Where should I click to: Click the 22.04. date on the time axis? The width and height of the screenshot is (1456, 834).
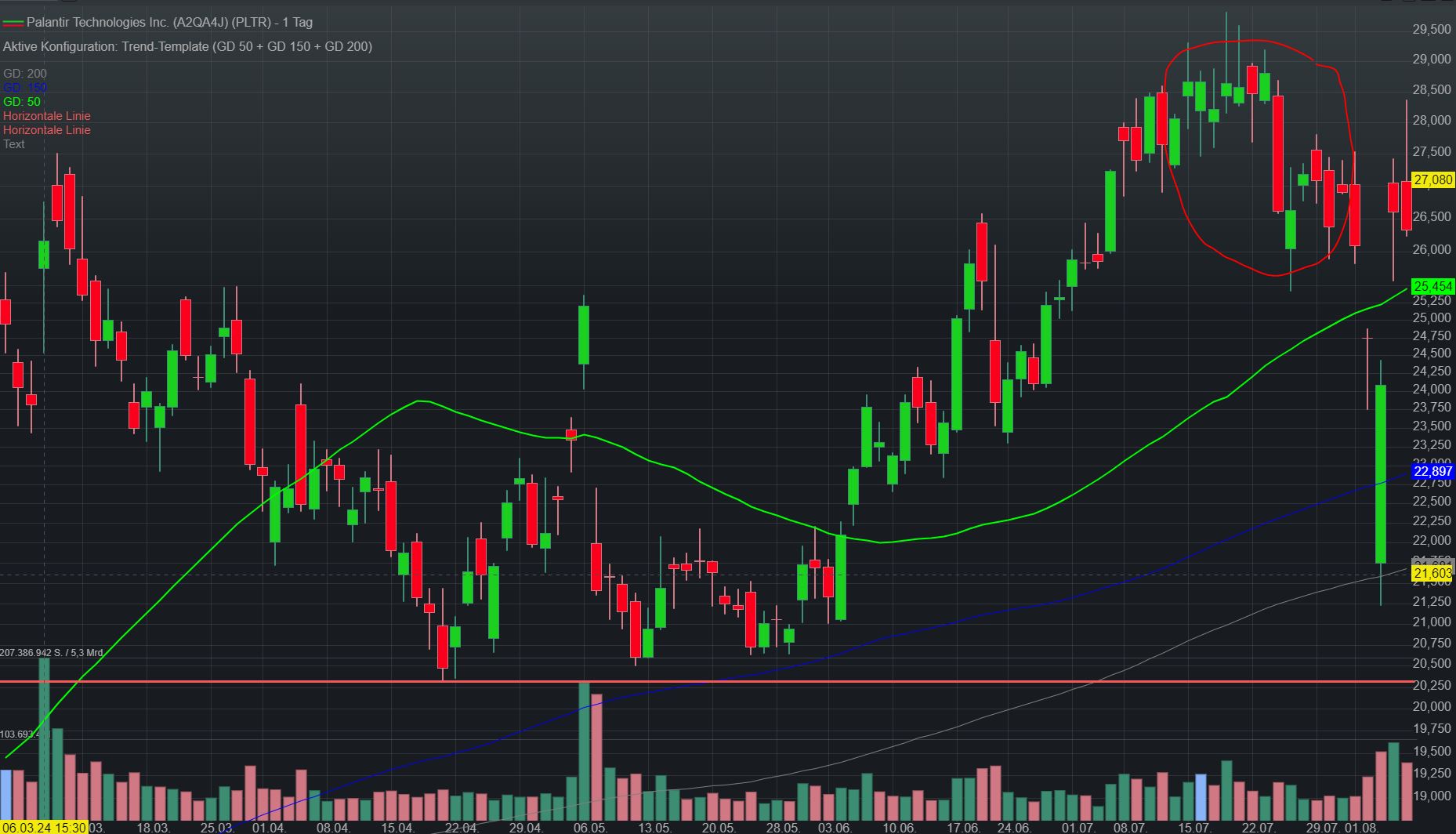[x=461, y=828]
